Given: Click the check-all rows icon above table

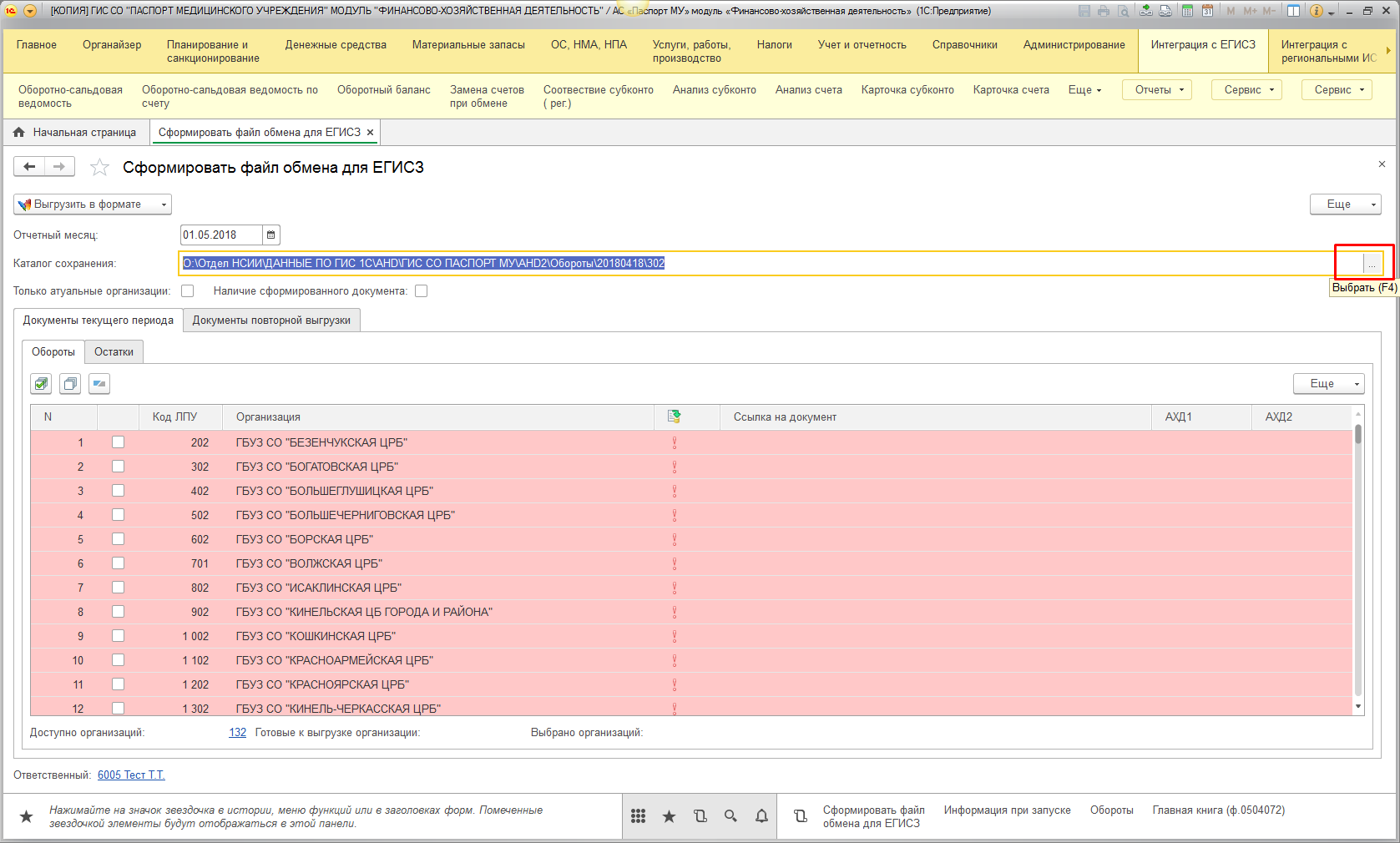Looking at the screenshot, I should click(x=41, y=384).
